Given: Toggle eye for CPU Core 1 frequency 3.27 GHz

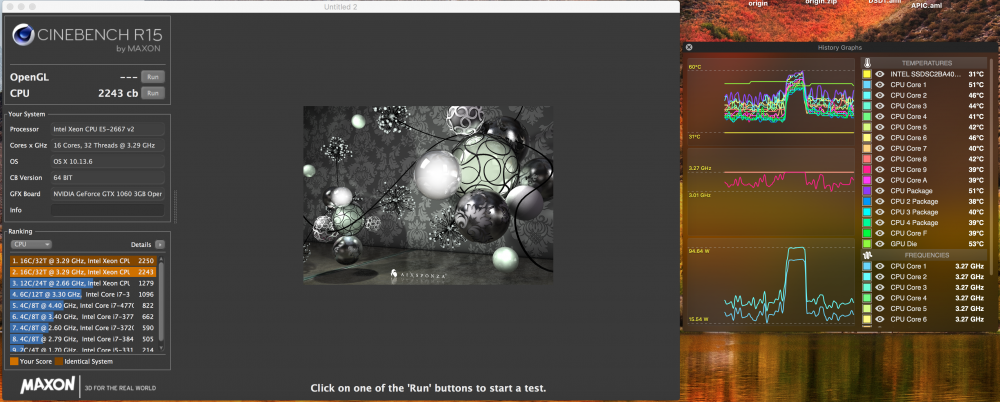Looking at the screenshot, I should click(x=879, y=266).
